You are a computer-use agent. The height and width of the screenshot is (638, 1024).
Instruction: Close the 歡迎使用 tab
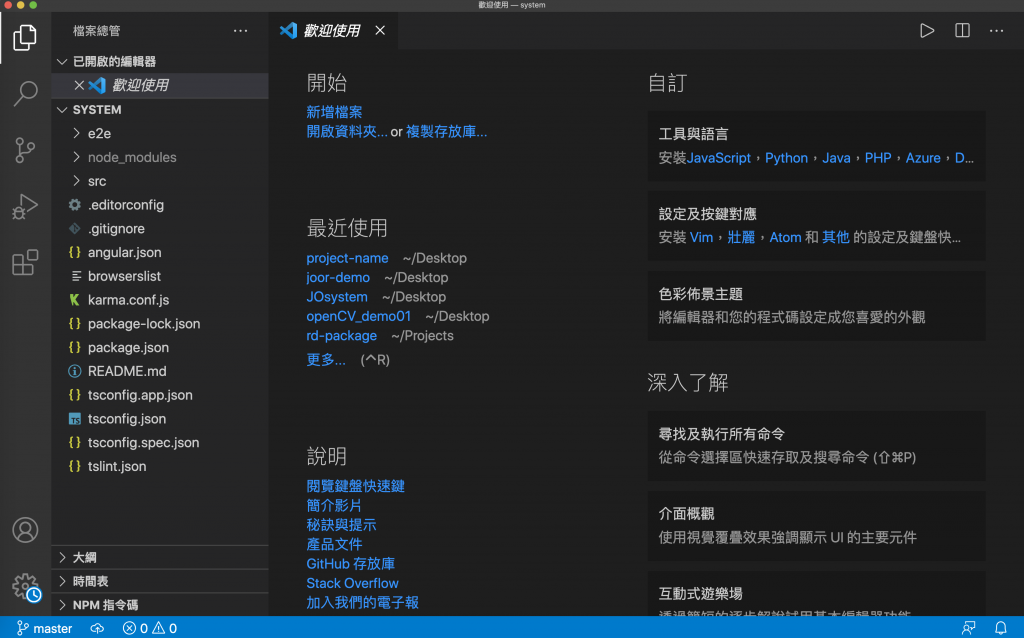point(380,31)
